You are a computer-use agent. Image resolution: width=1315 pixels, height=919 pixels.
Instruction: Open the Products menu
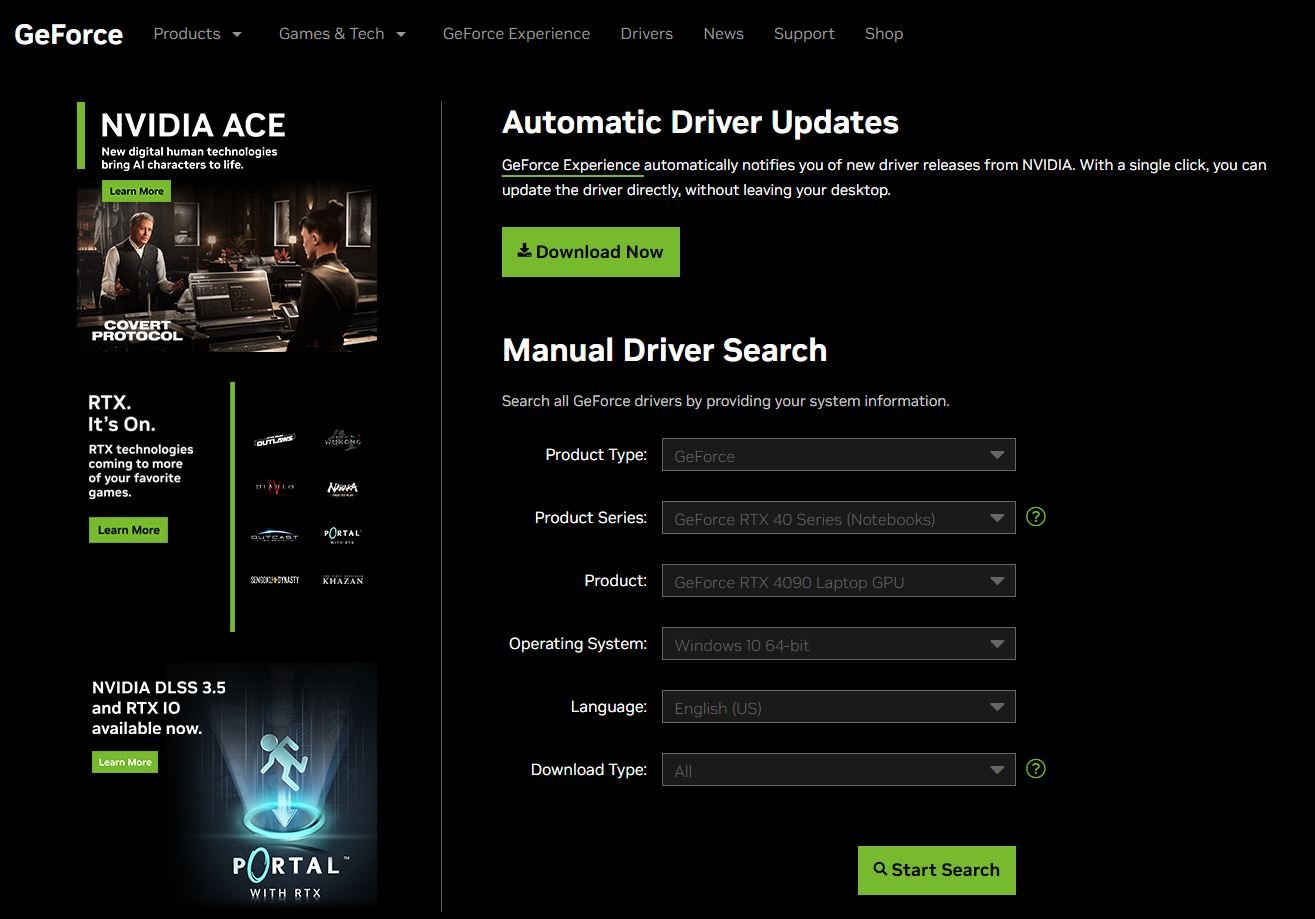(198, 34)
